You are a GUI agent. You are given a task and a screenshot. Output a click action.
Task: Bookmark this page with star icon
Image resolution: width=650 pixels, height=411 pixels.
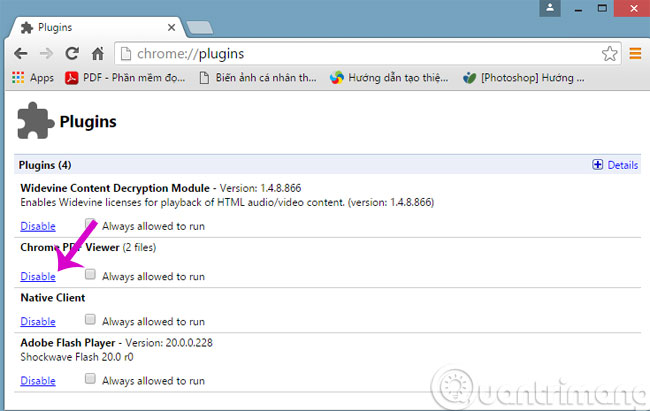[x=609, y=54]
